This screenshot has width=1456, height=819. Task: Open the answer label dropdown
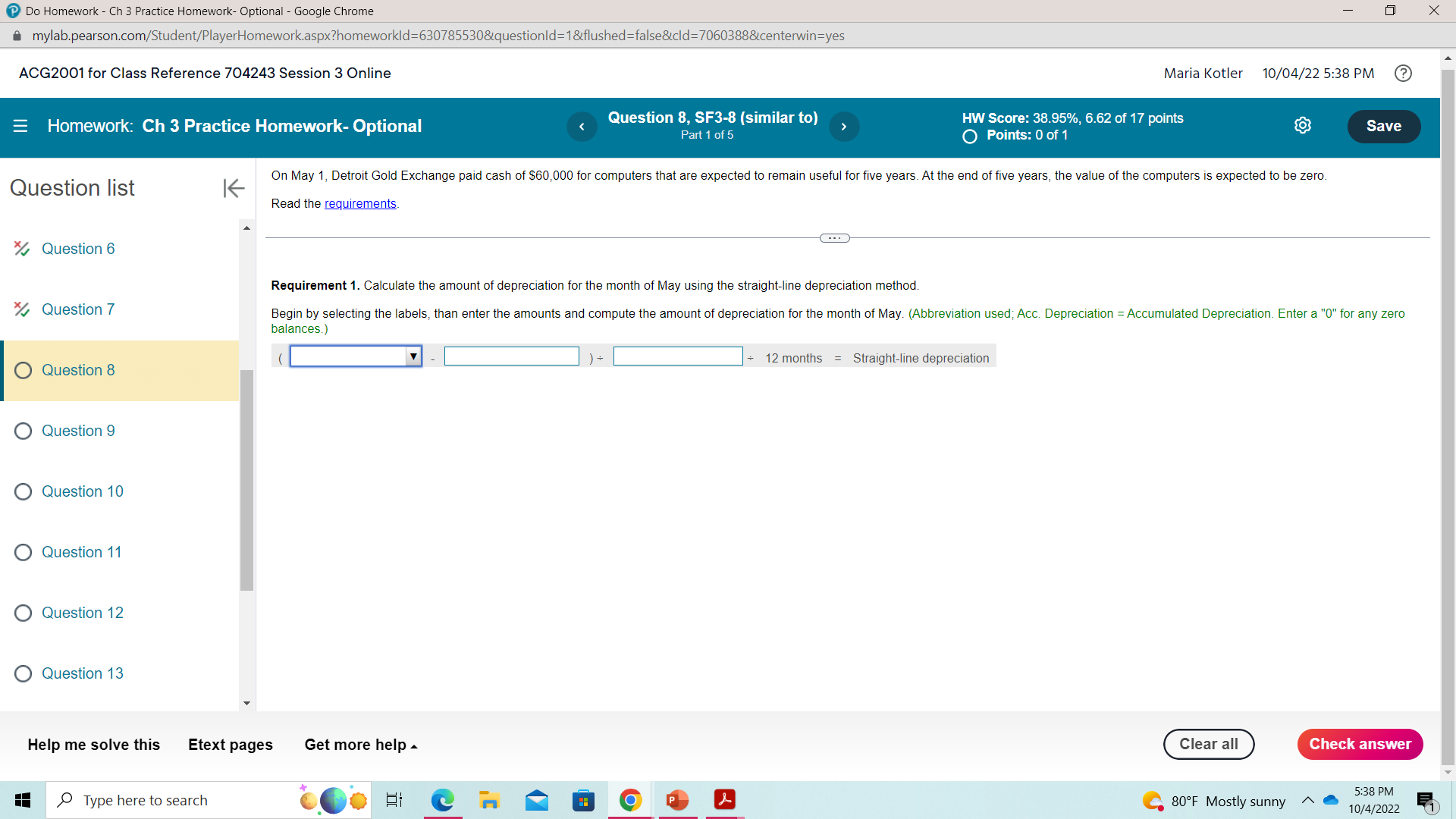click(x=413, y=356)
